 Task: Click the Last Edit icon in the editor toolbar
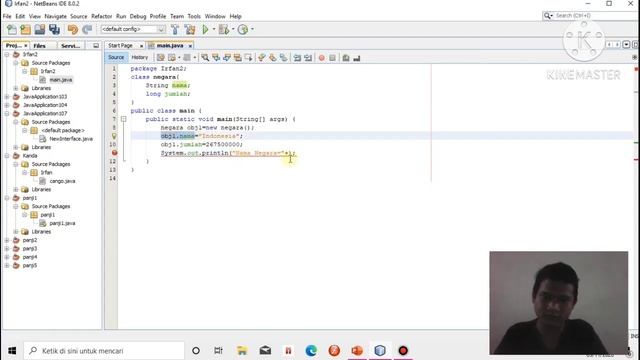[161, 58]
